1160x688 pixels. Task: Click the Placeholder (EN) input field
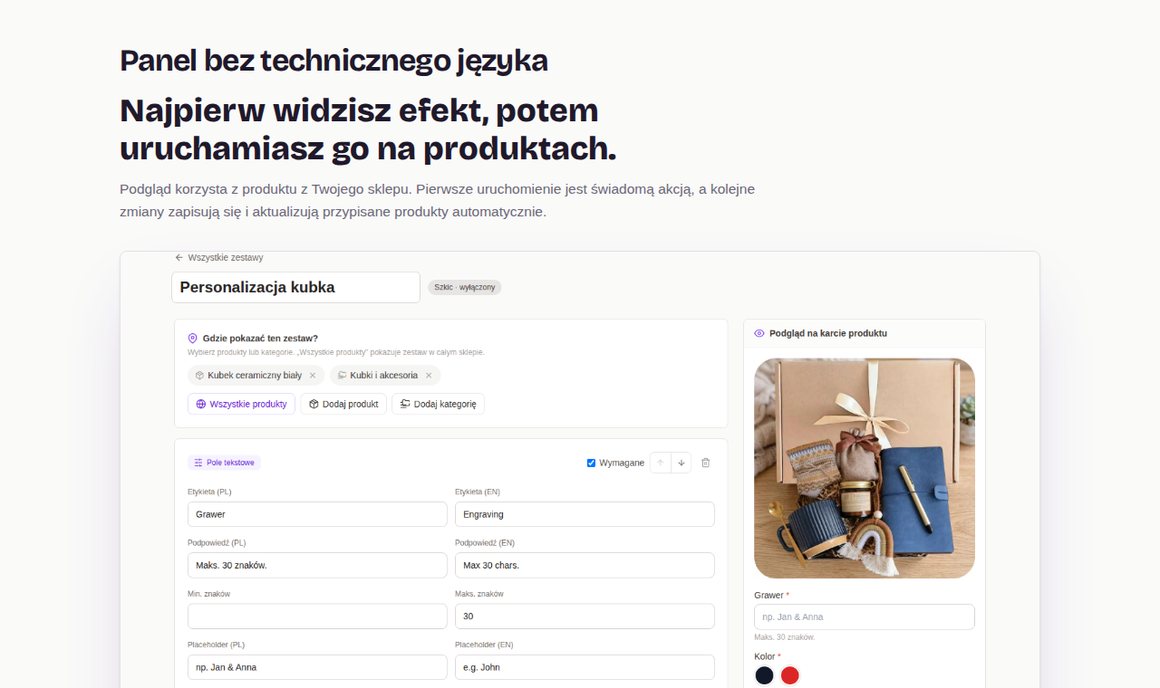pos(584,667)
